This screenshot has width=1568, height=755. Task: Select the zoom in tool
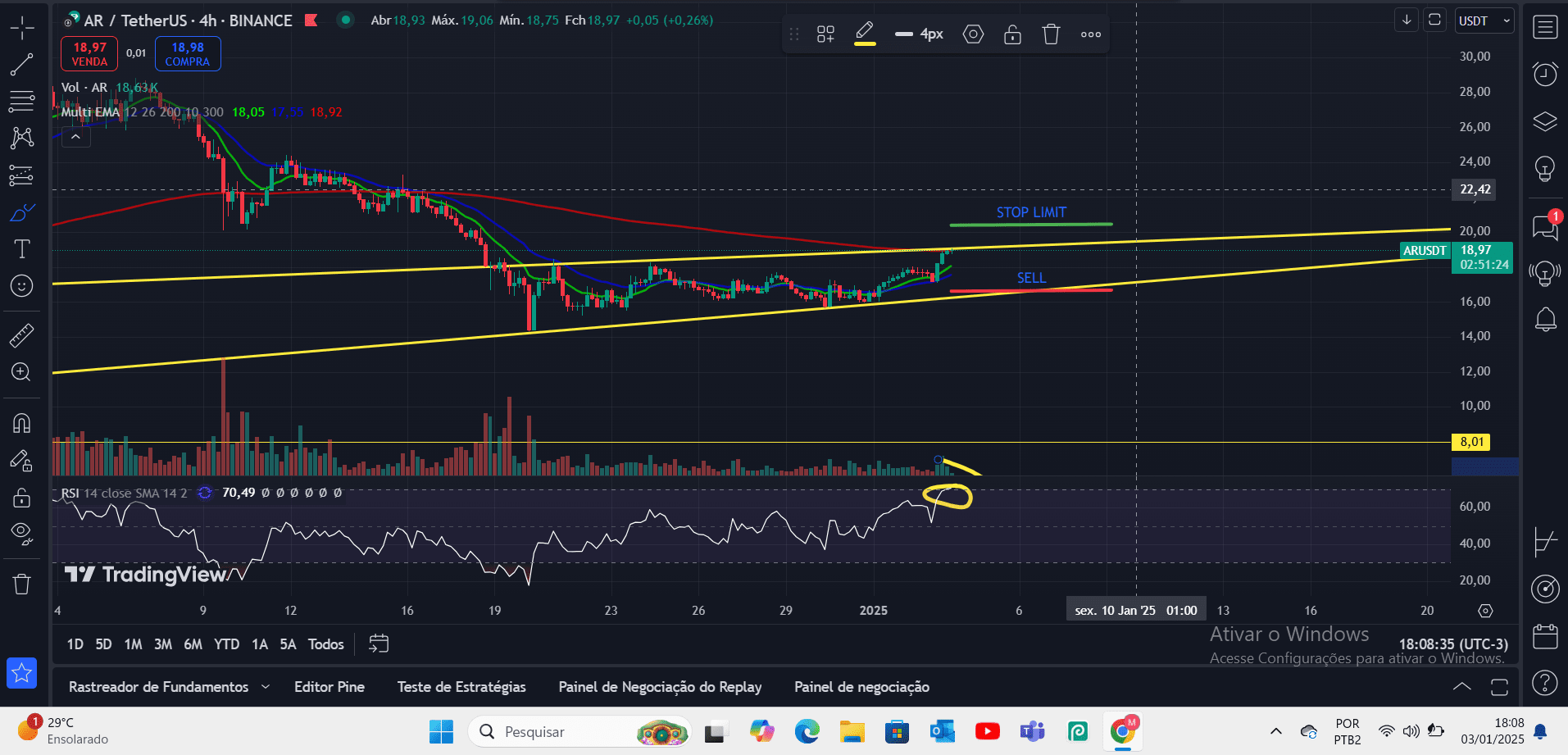tap(22, 372)
